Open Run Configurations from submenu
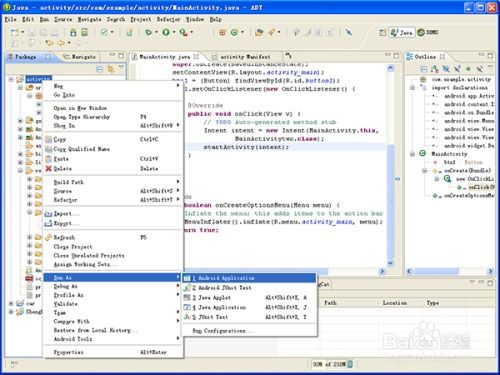 (249, 331)
